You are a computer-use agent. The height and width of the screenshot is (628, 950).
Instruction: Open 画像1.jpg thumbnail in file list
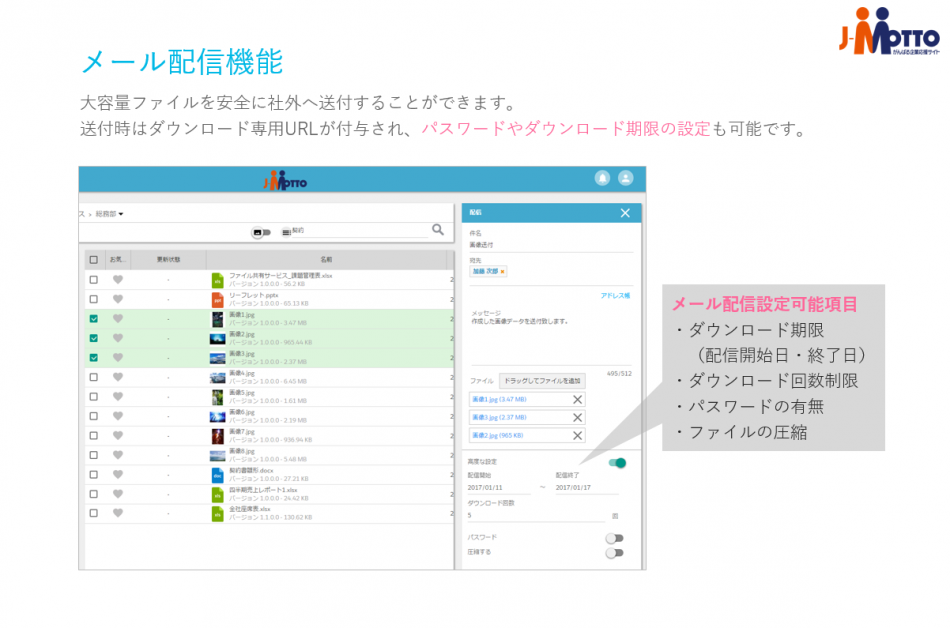click(218, 319)
